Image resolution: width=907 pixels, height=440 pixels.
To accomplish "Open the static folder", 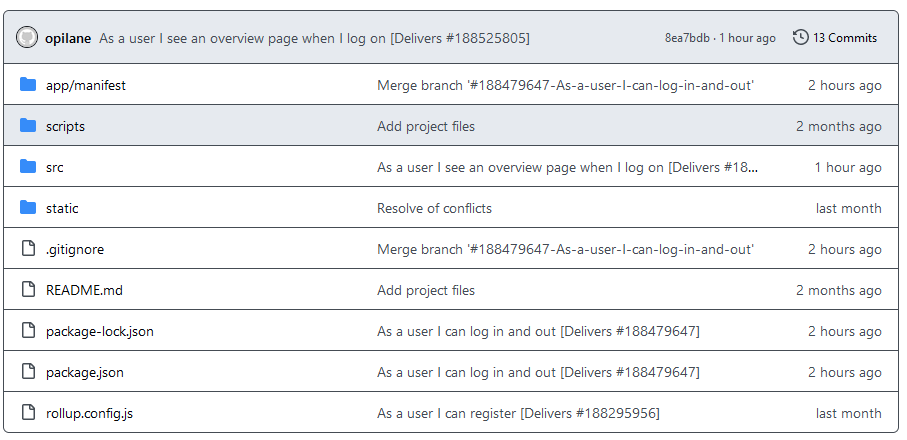I will (62, 208).
